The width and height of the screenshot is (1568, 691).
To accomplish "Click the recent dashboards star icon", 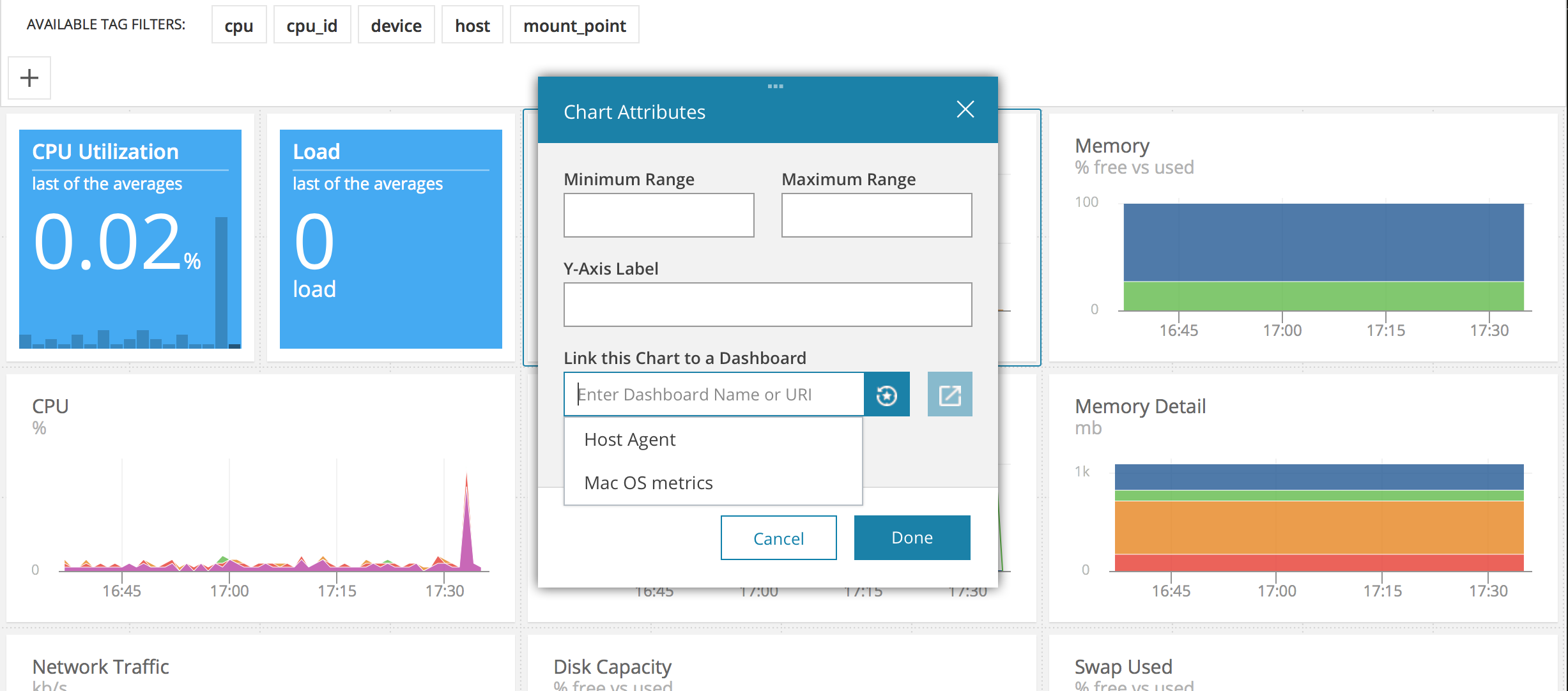I will (887, 394).
